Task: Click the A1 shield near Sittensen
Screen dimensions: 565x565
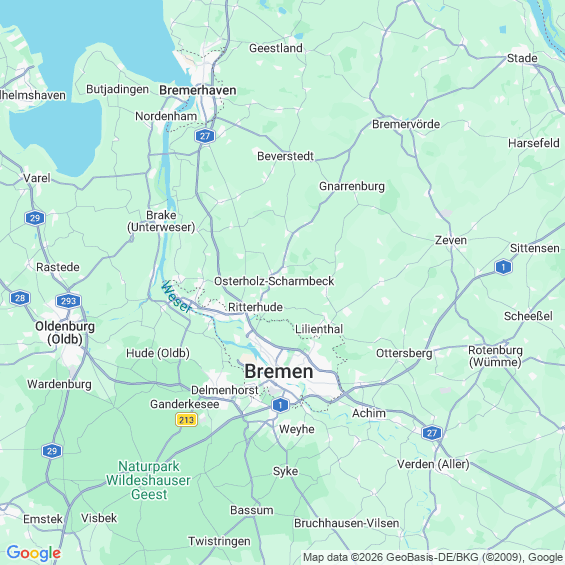Action: [503, 267]
